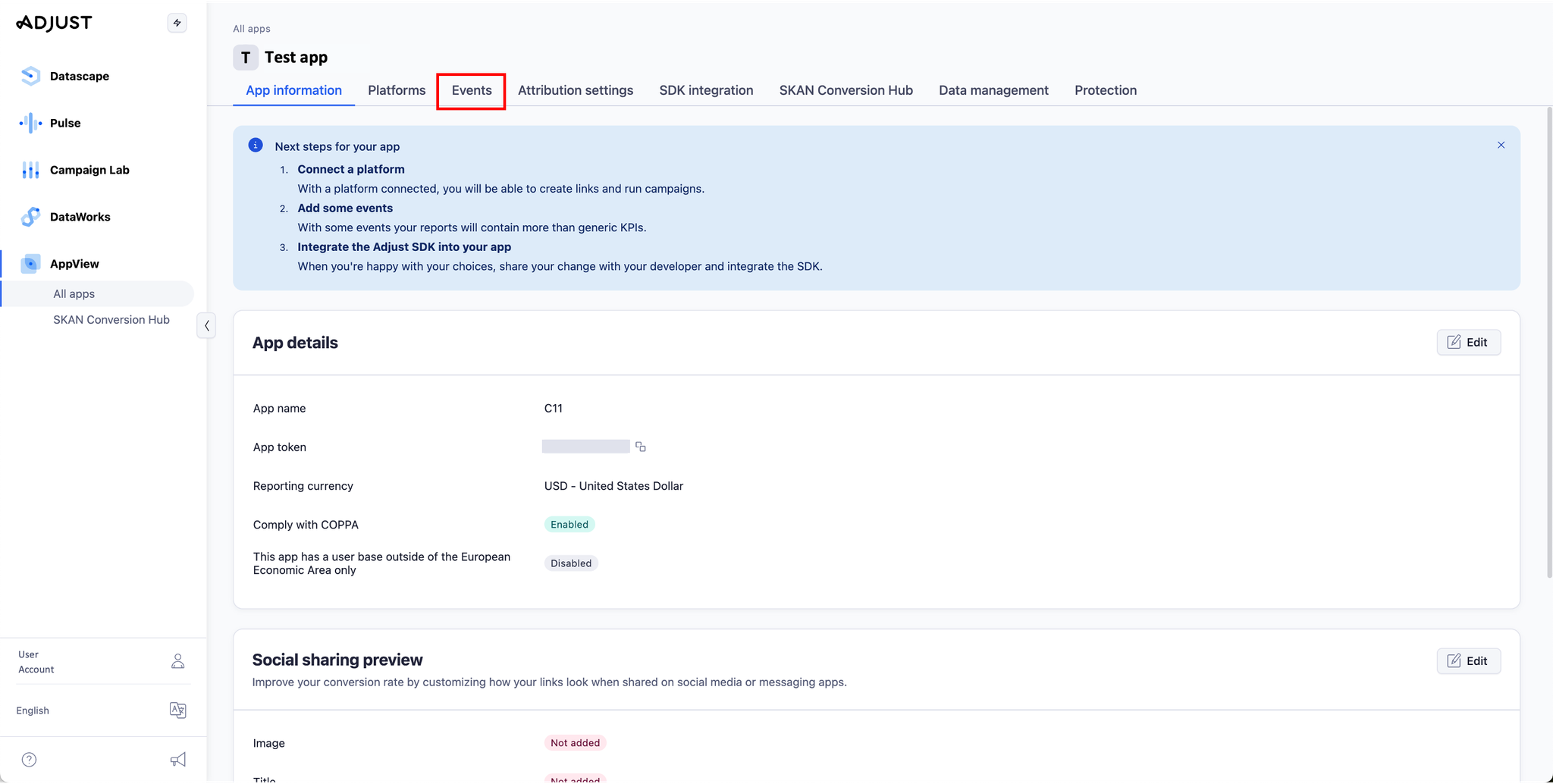Viewport: 1553px width, 784px height.
Task: Switch to the Events tab
Action: (472, 90)
